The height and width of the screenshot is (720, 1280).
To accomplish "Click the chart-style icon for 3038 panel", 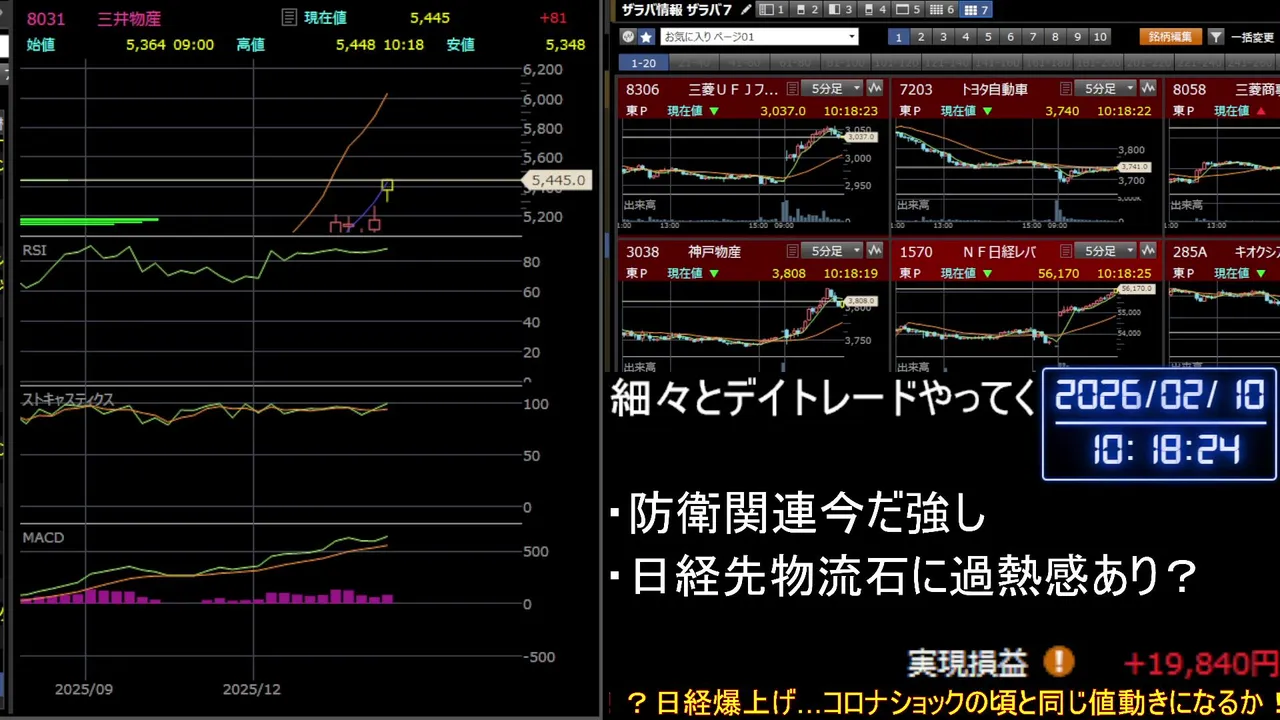I will tap(876, 252).
